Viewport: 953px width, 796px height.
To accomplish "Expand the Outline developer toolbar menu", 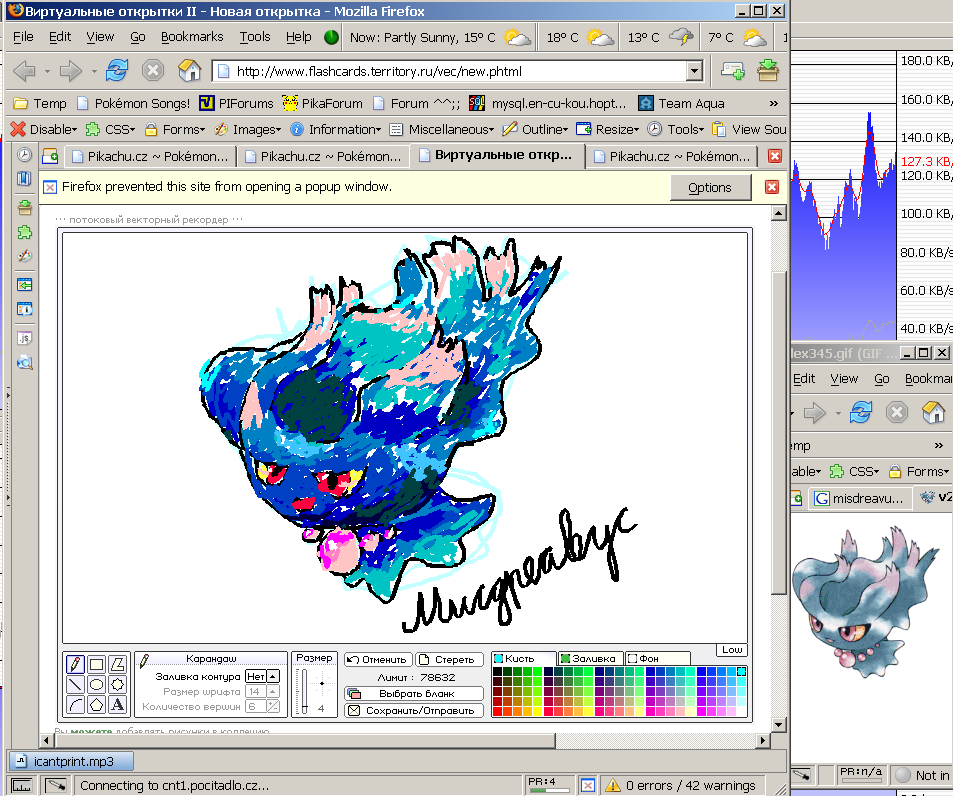I will pos(535,129).
